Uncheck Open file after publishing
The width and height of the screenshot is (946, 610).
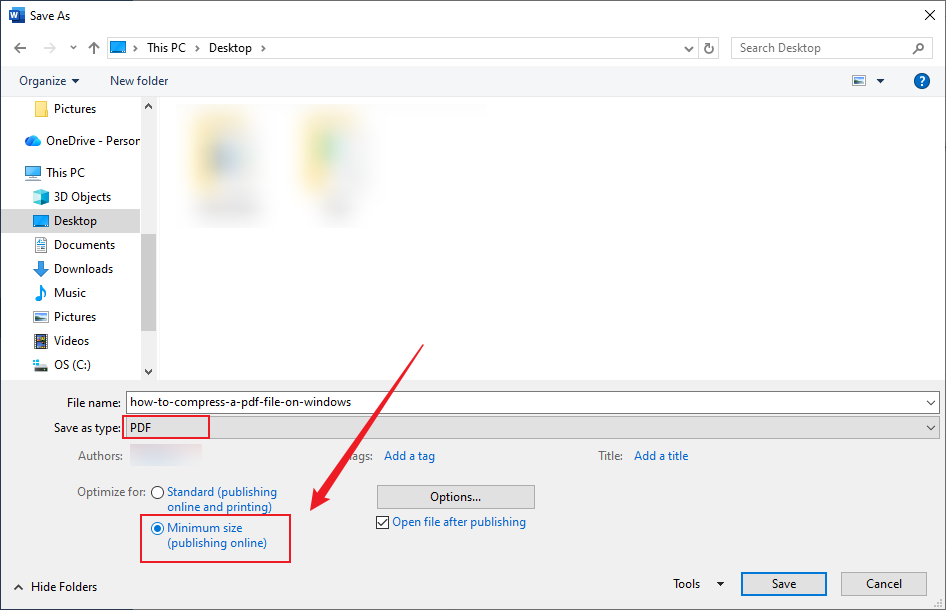(x=382, y=521)
